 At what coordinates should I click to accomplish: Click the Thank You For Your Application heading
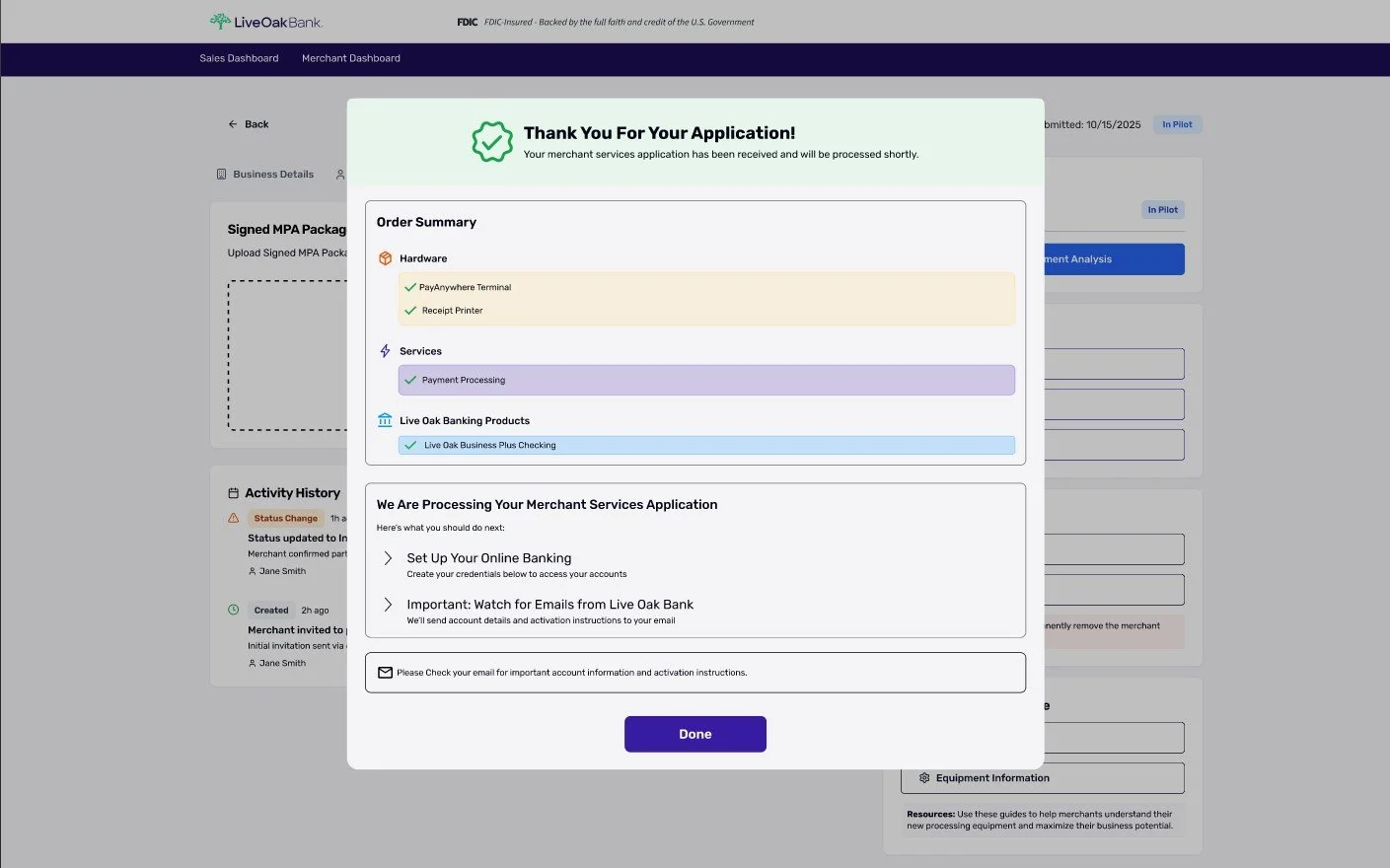pyautogui.click(x=659, y=133)
